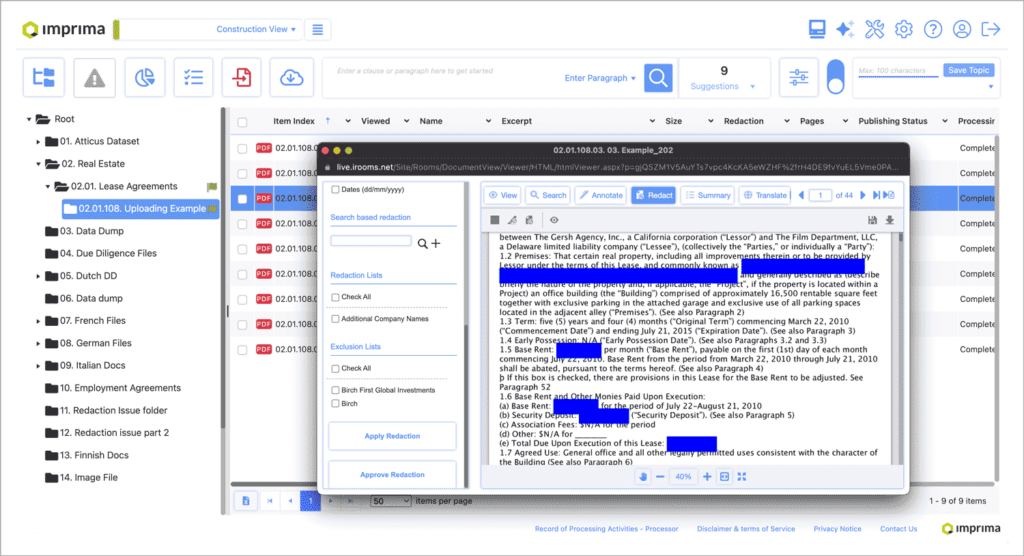1024x556 pixels.
Task: Toggle the eye visibility icon in redact toolbar
Action: point(554,220)
